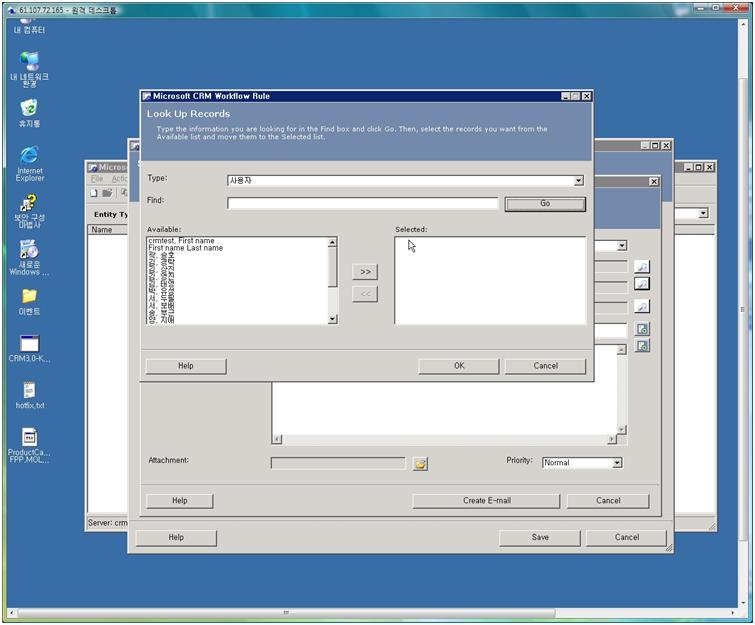Click the focused lookup magnifier with dark border

coord(642,284)
